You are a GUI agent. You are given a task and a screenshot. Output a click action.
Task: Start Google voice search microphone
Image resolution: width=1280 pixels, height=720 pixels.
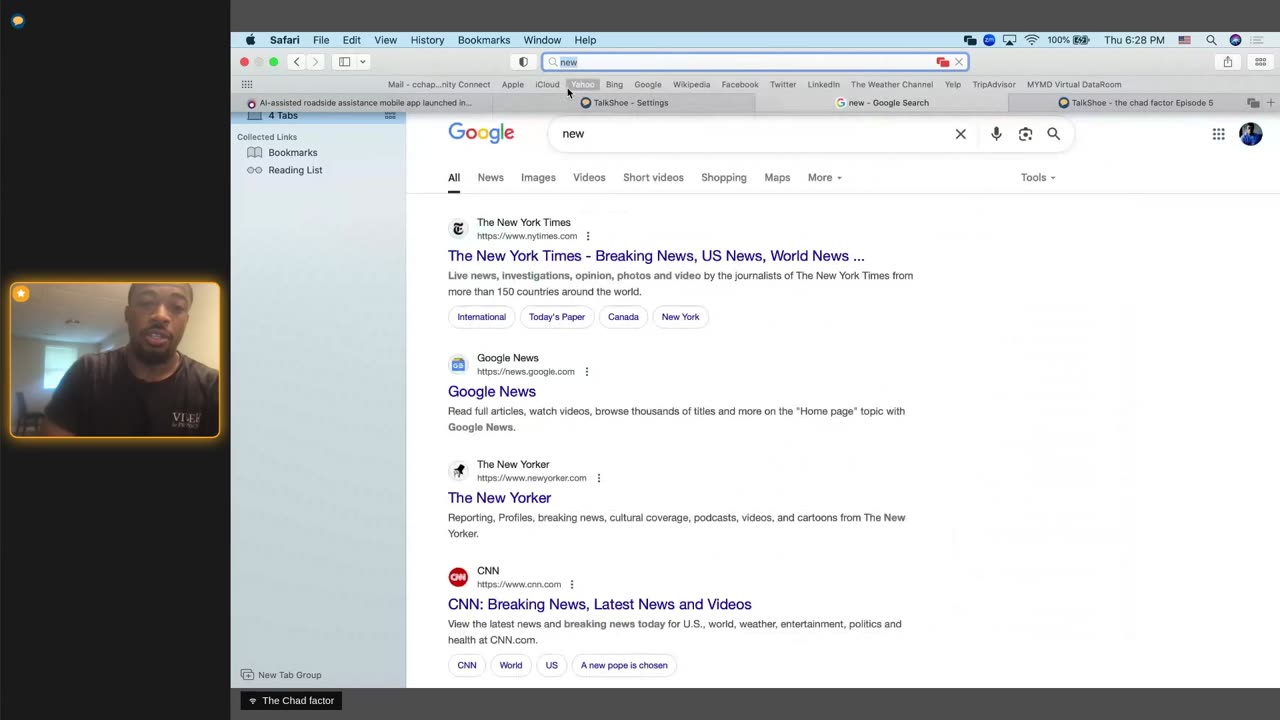996,134
